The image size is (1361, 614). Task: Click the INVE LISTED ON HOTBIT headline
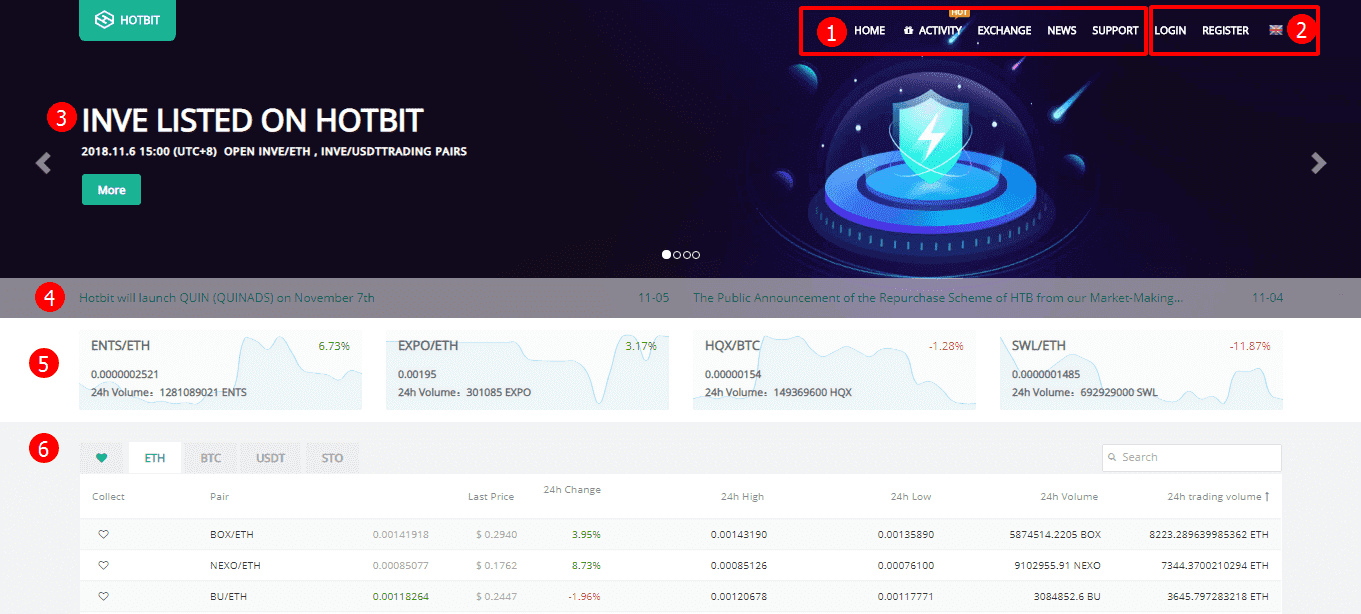(x=252, y=120)
